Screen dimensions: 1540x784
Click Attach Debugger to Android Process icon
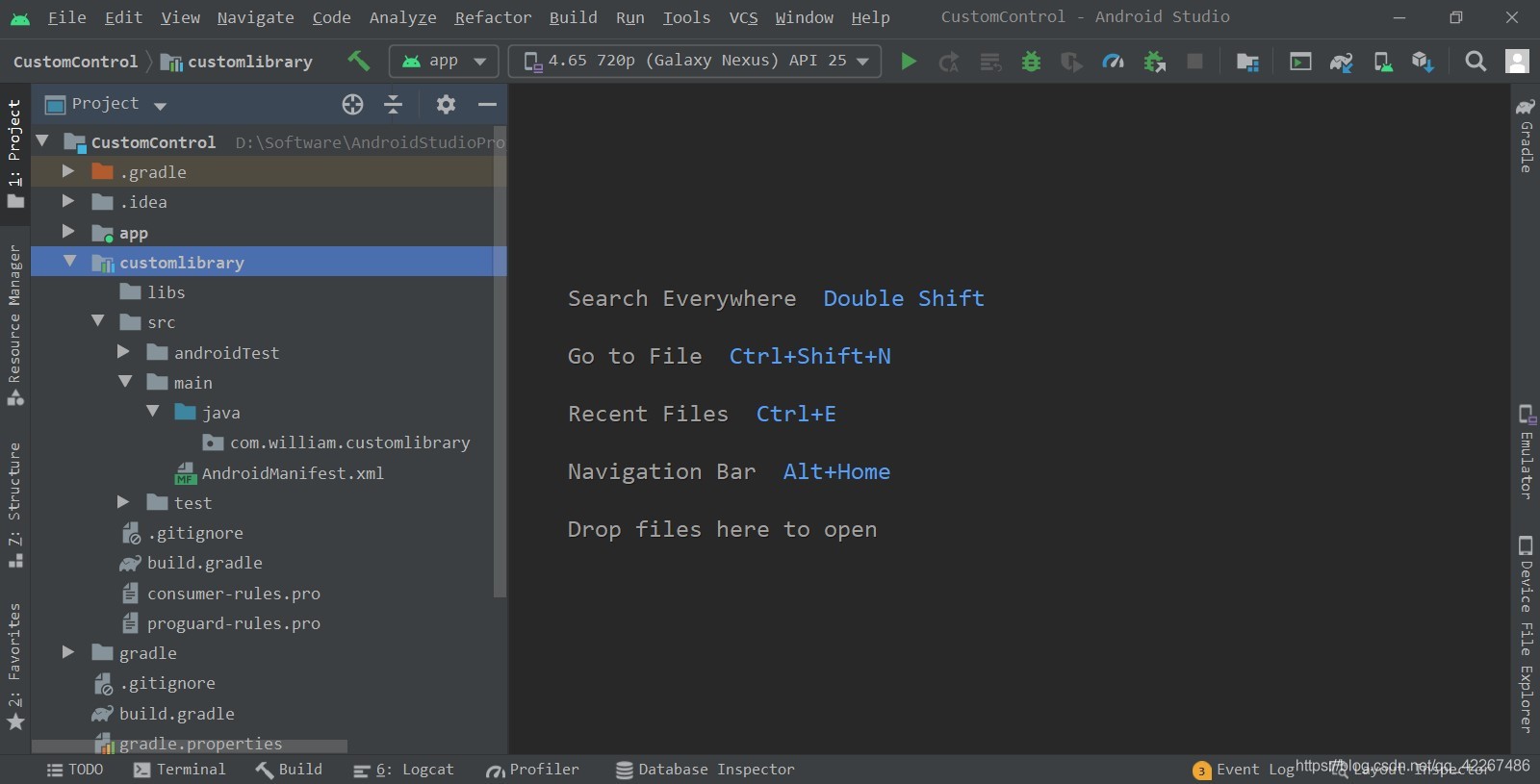pyautogui.click(x=1154, y=62)
